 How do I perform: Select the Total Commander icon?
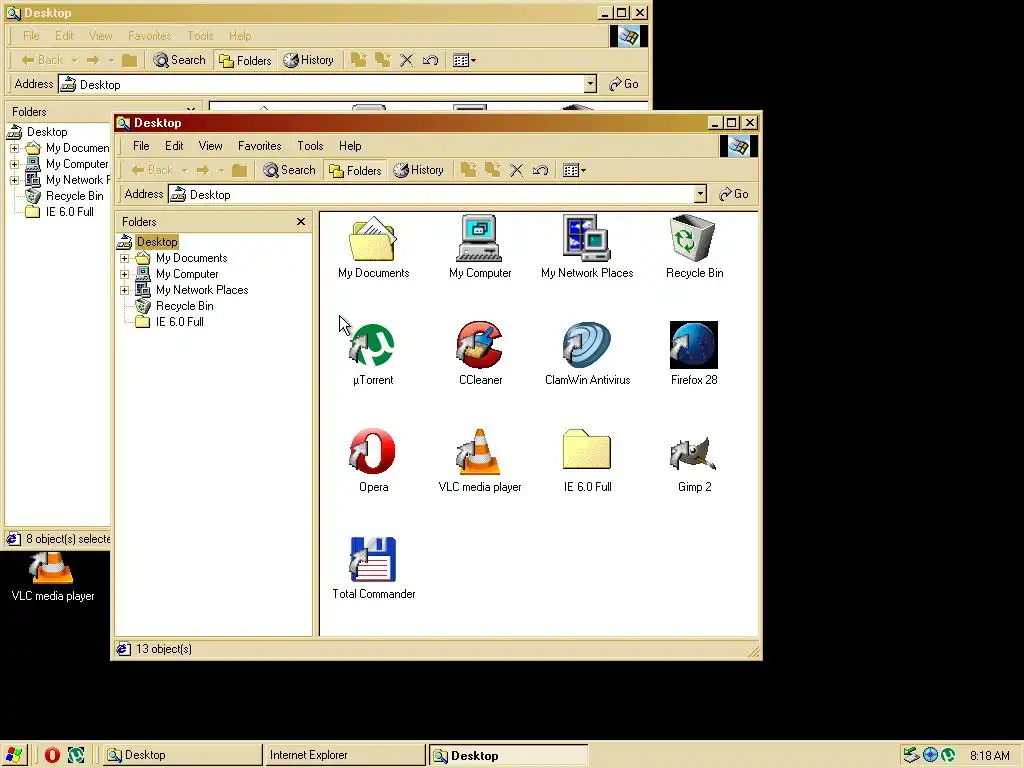pos(373,559)
